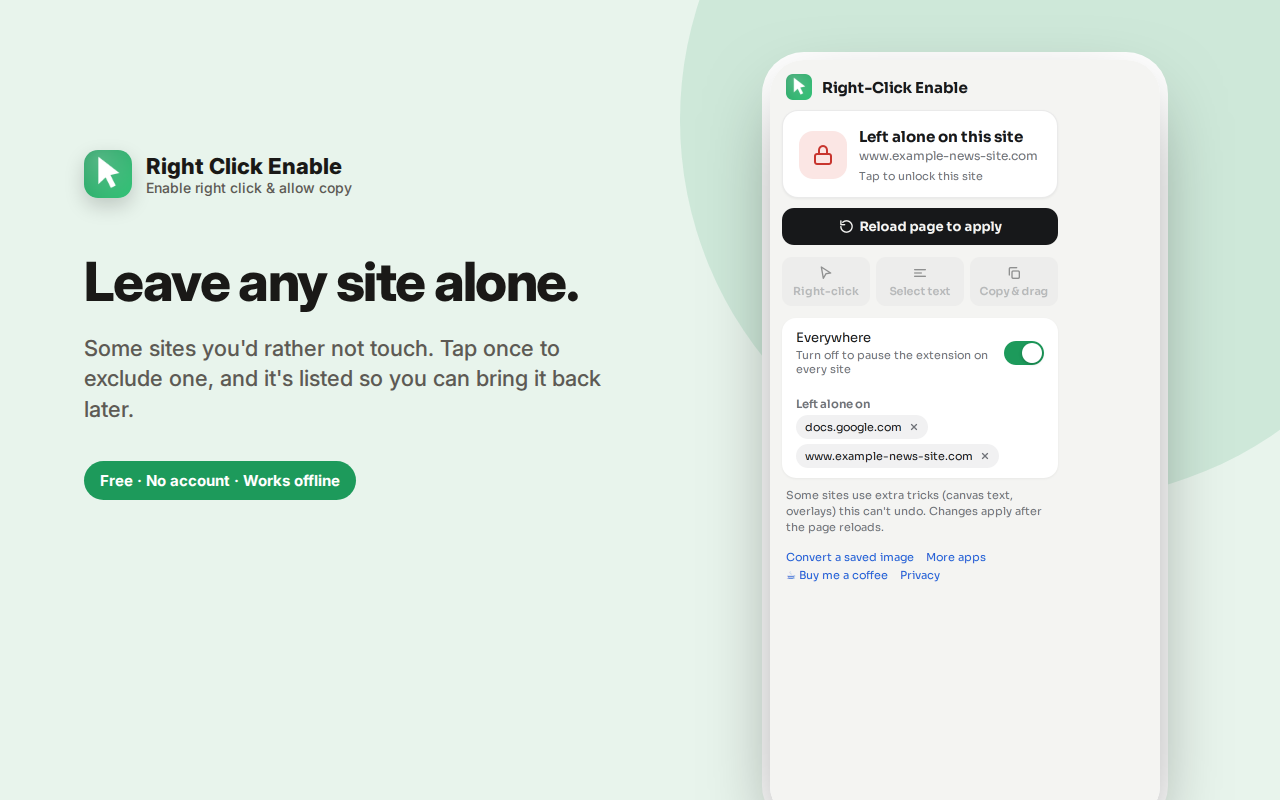Screen dimensions: 1280x800
Task: Click the Reload page to apply button
Action: tap(920, 226)
